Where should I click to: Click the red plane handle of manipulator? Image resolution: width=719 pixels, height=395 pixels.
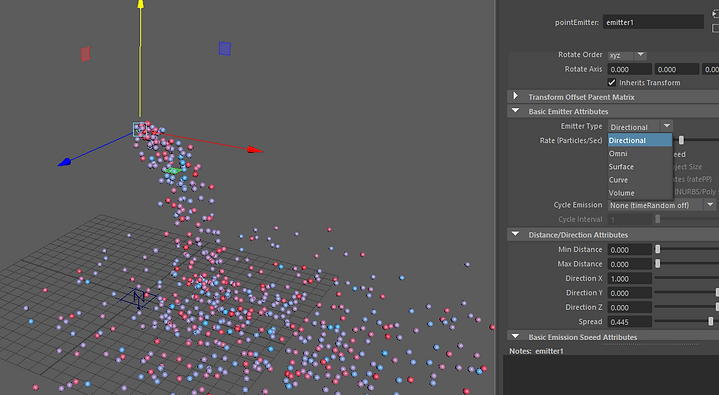click(x=85, y=54)
